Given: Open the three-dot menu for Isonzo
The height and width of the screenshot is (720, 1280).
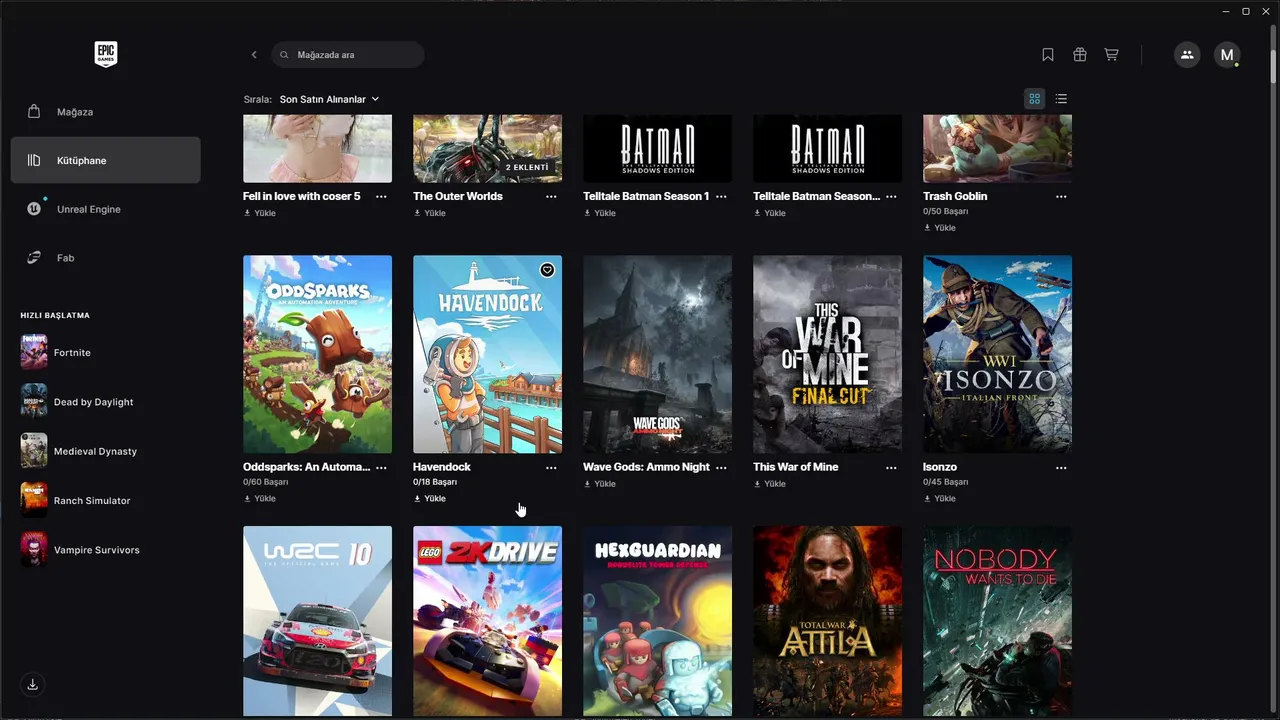Looking at the screenshot, I should 1061,467.
